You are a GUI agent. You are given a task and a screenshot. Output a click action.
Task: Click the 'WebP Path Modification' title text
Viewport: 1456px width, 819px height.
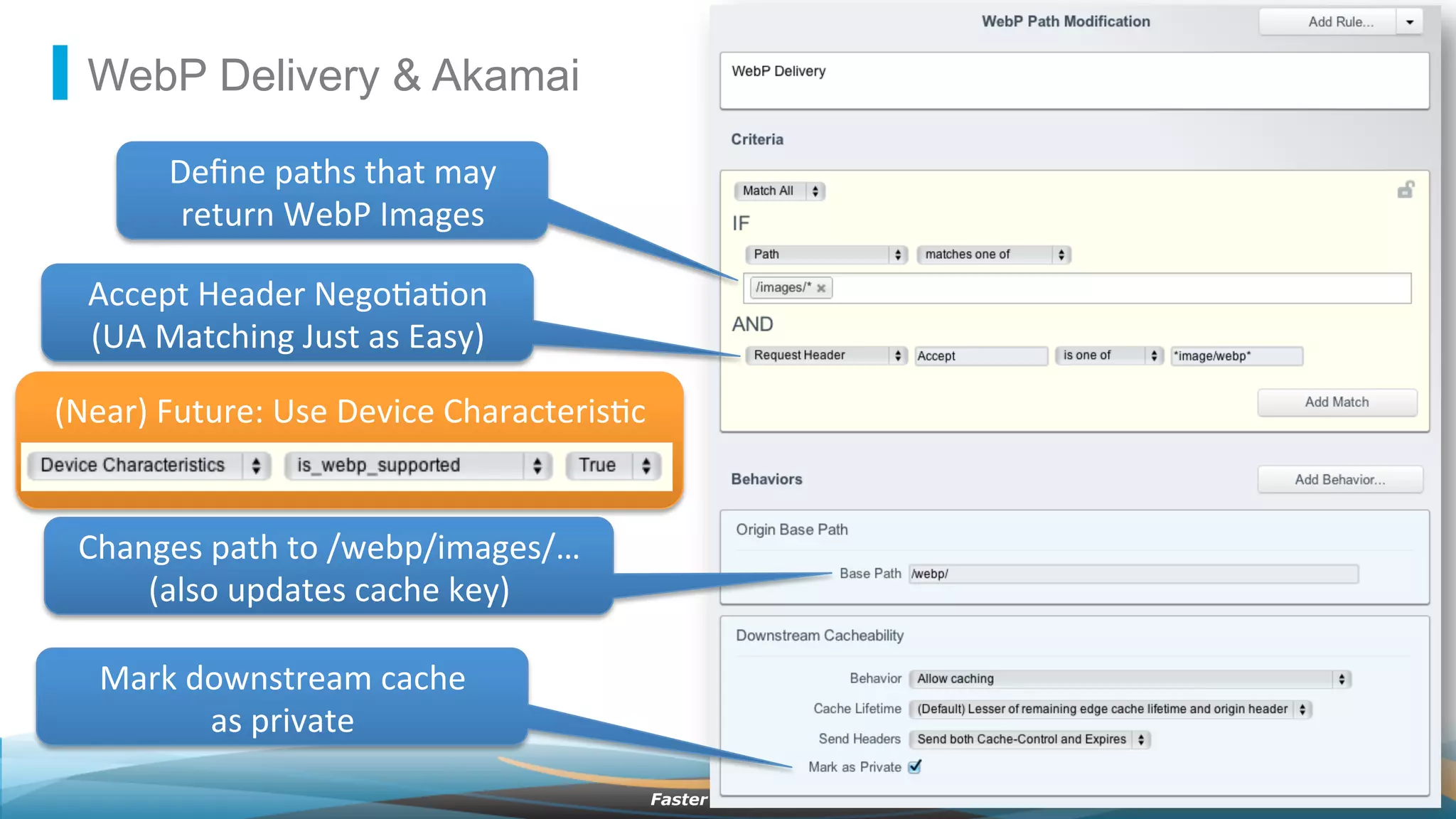[x=1066, y=21]
